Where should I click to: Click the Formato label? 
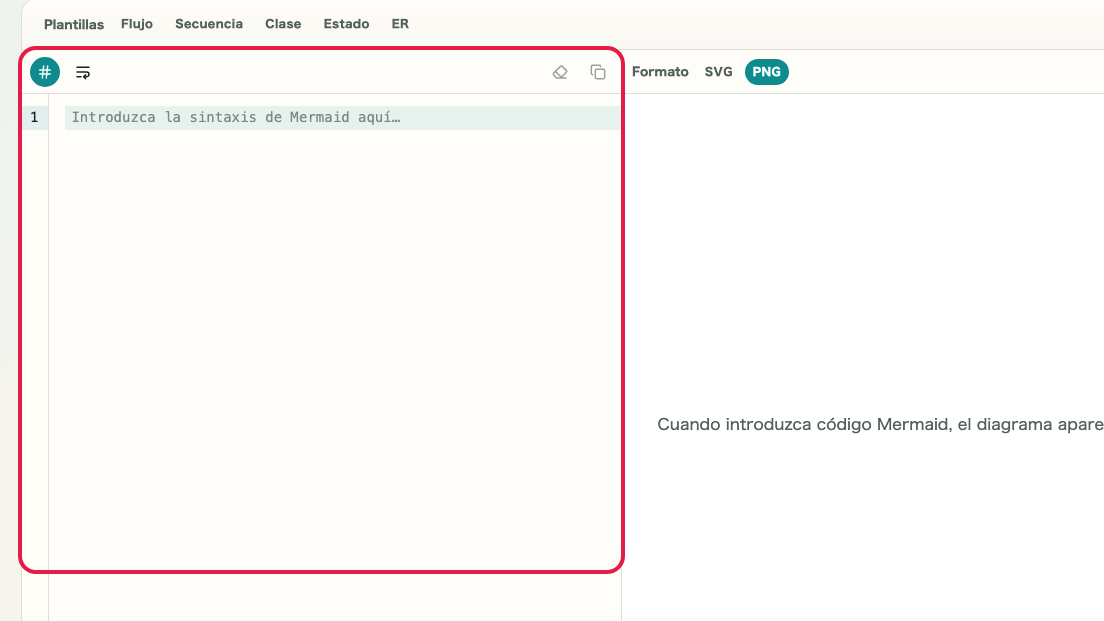click(660, 72)
